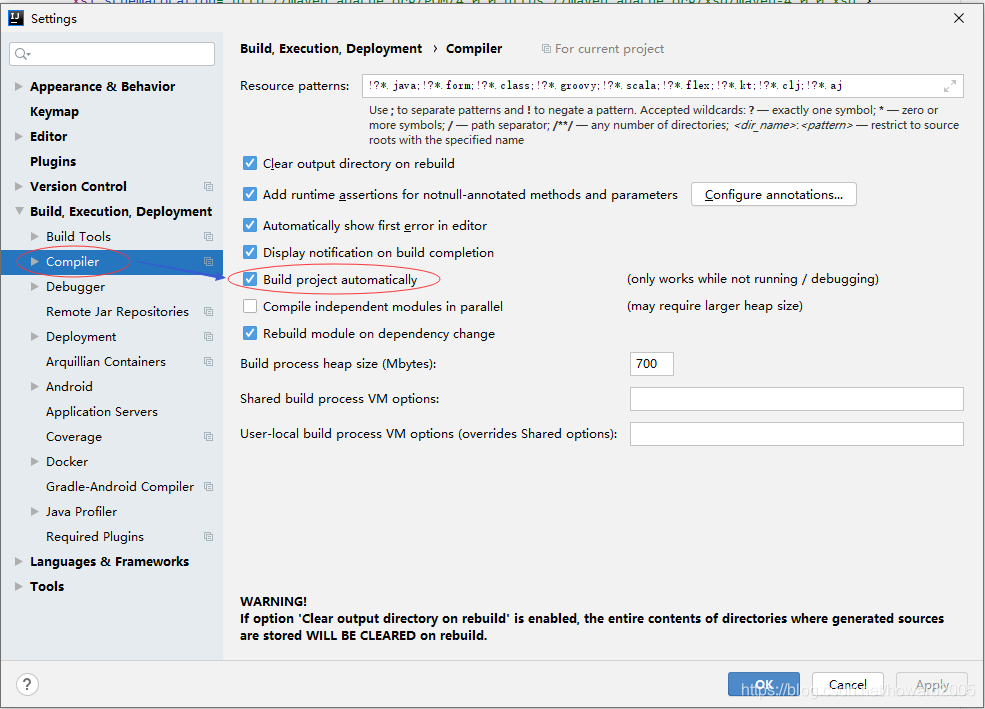Expand the Debugger node arrow

click(35, 286)
